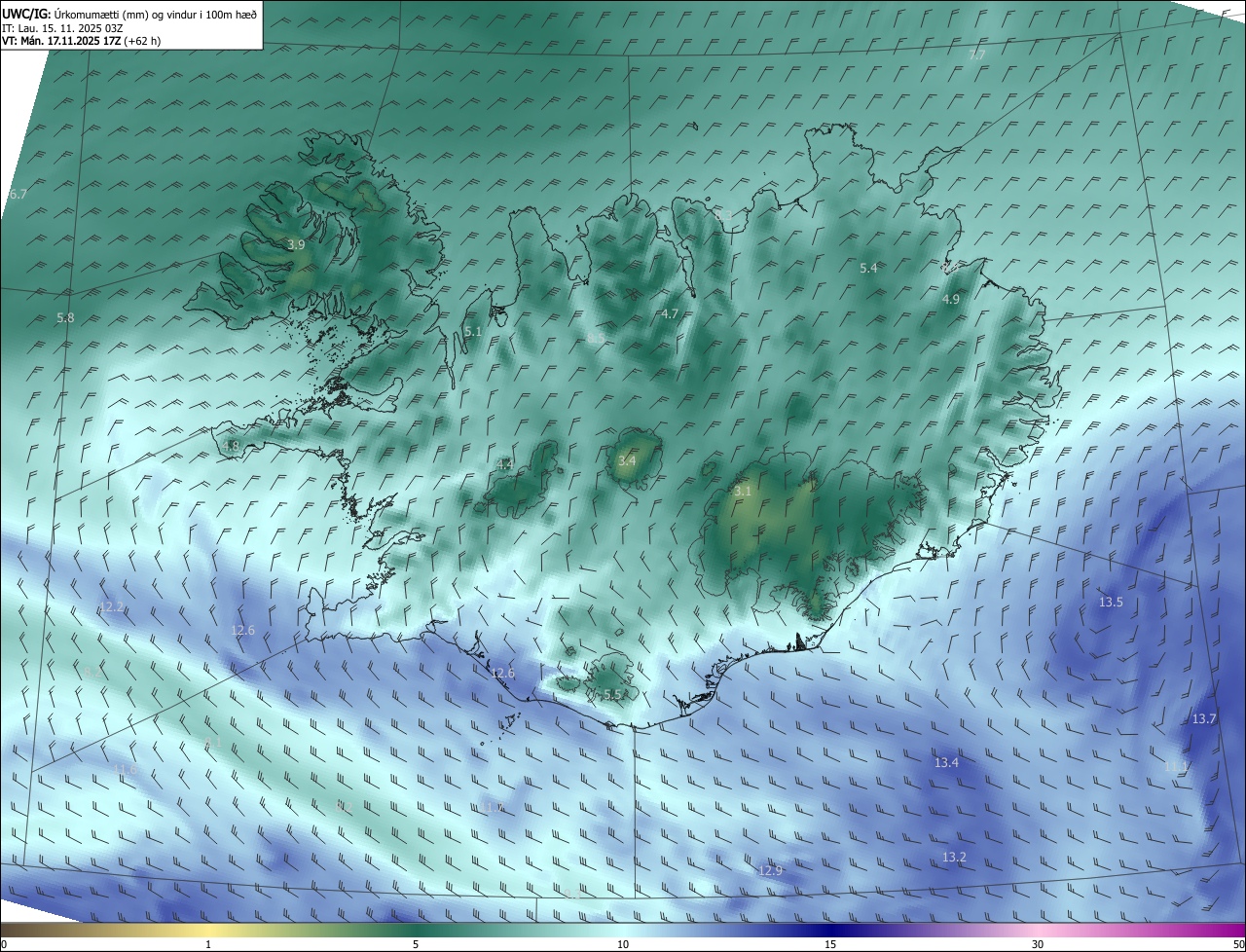This screenshot has width=1246, height=952.
Task: Select the 7.7 value in the north
Action: pos(976,55)
